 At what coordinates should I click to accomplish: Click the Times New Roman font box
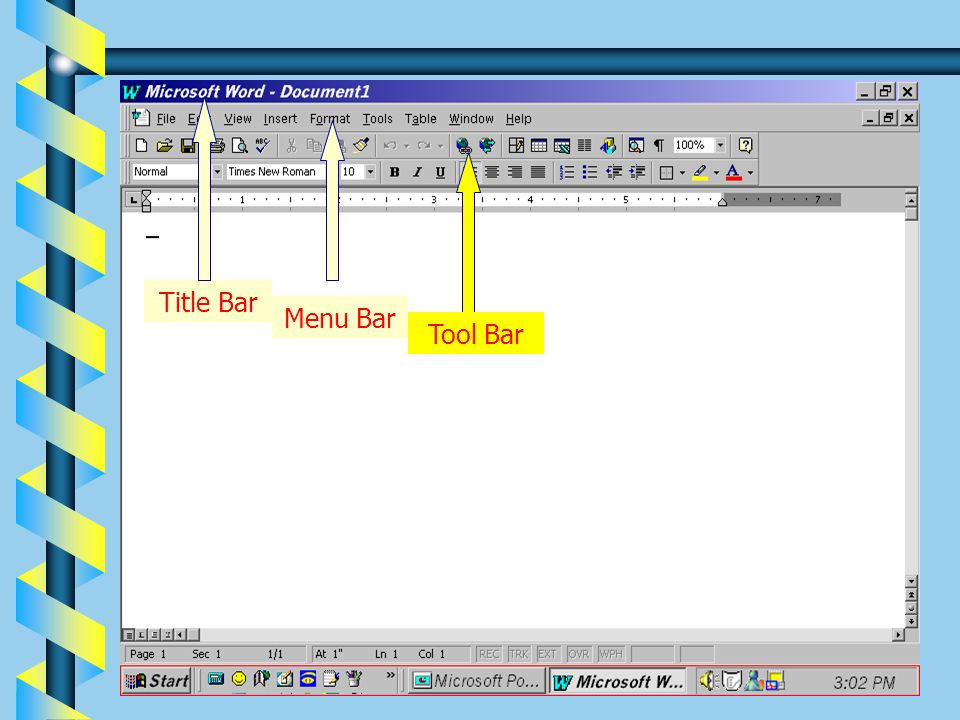point(276,172)
